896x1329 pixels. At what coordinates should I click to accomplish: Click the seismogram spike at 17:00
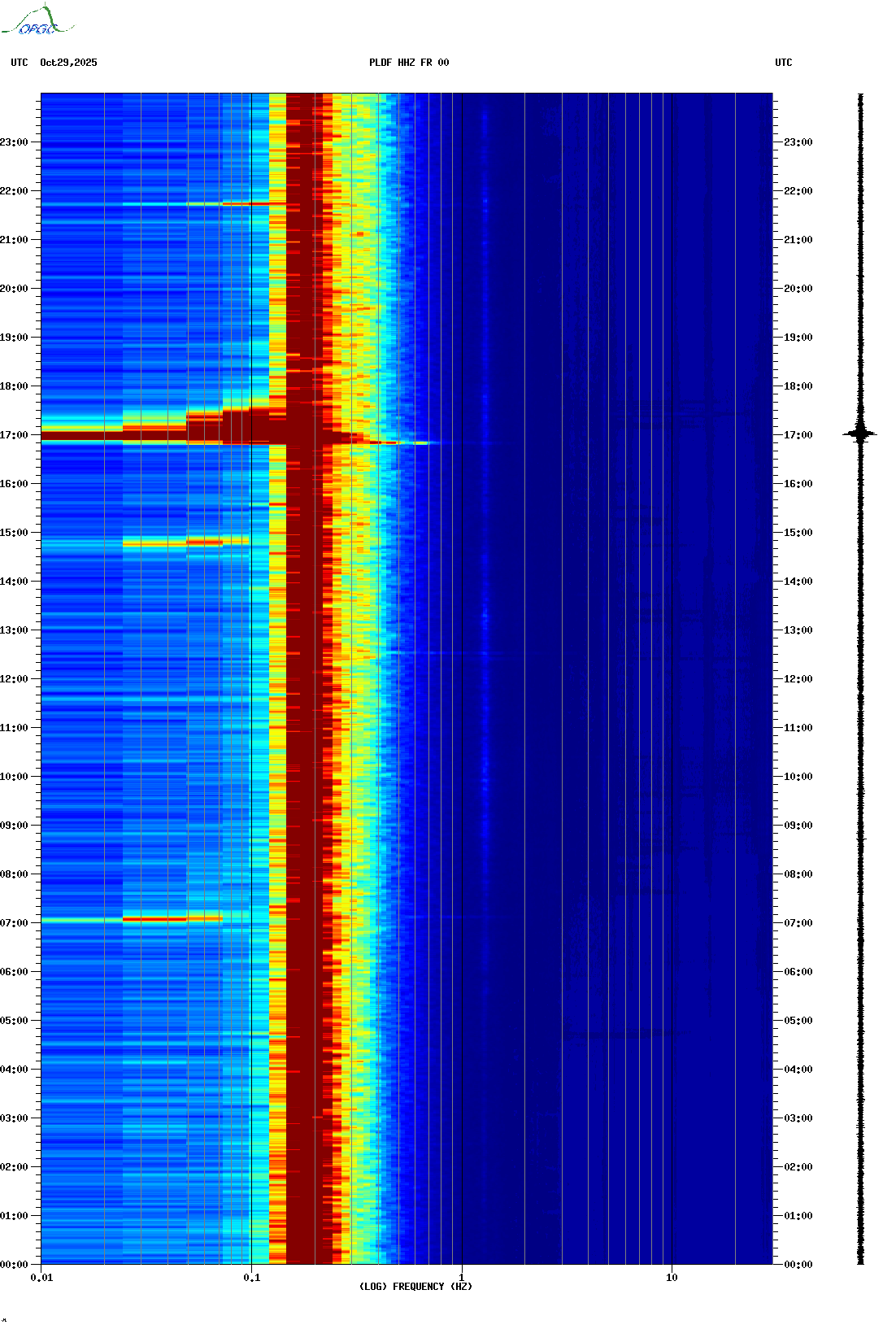coord(860,434)
